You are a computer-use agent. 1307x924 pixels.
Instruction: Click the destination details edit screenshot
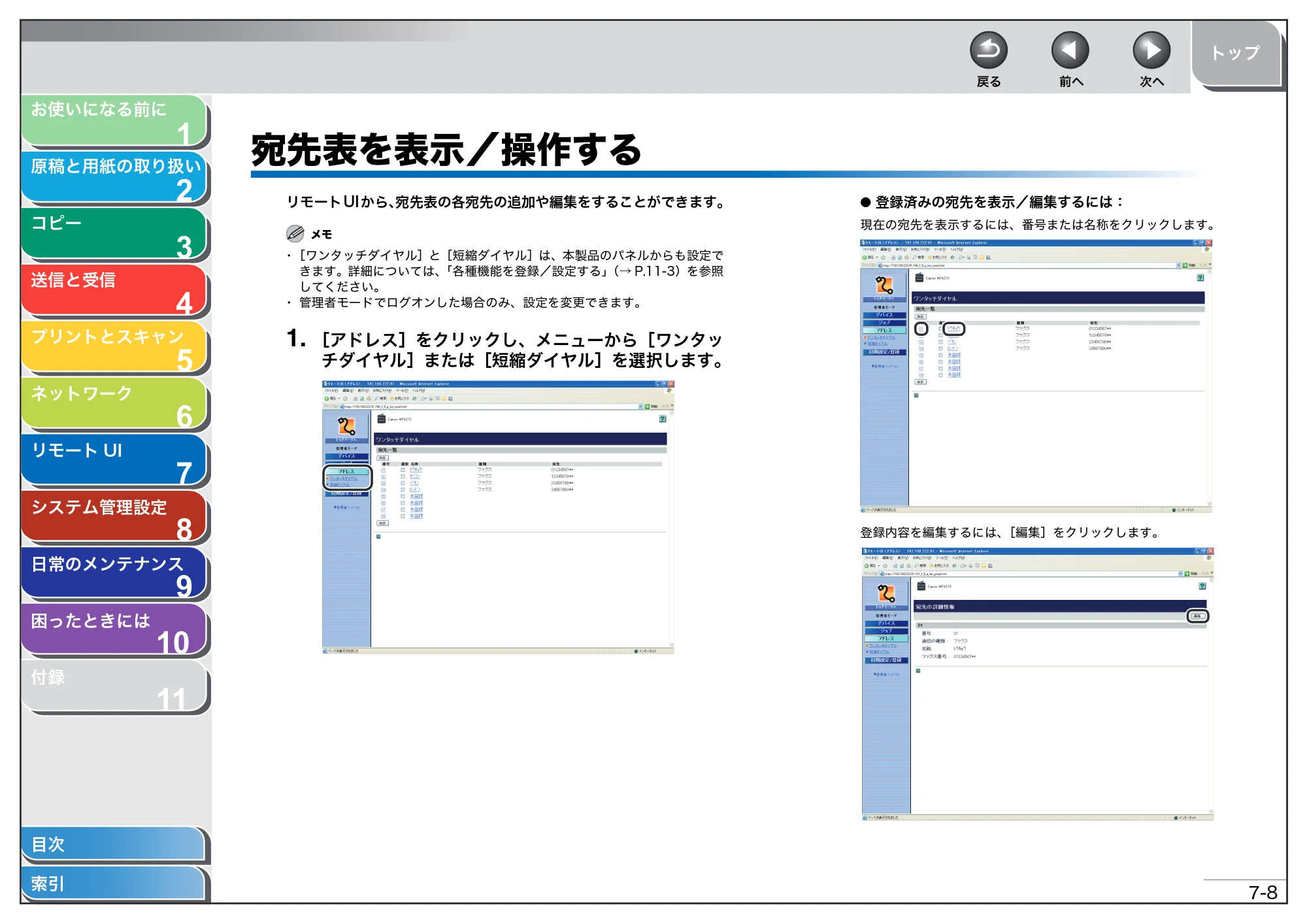point(1037,684)
